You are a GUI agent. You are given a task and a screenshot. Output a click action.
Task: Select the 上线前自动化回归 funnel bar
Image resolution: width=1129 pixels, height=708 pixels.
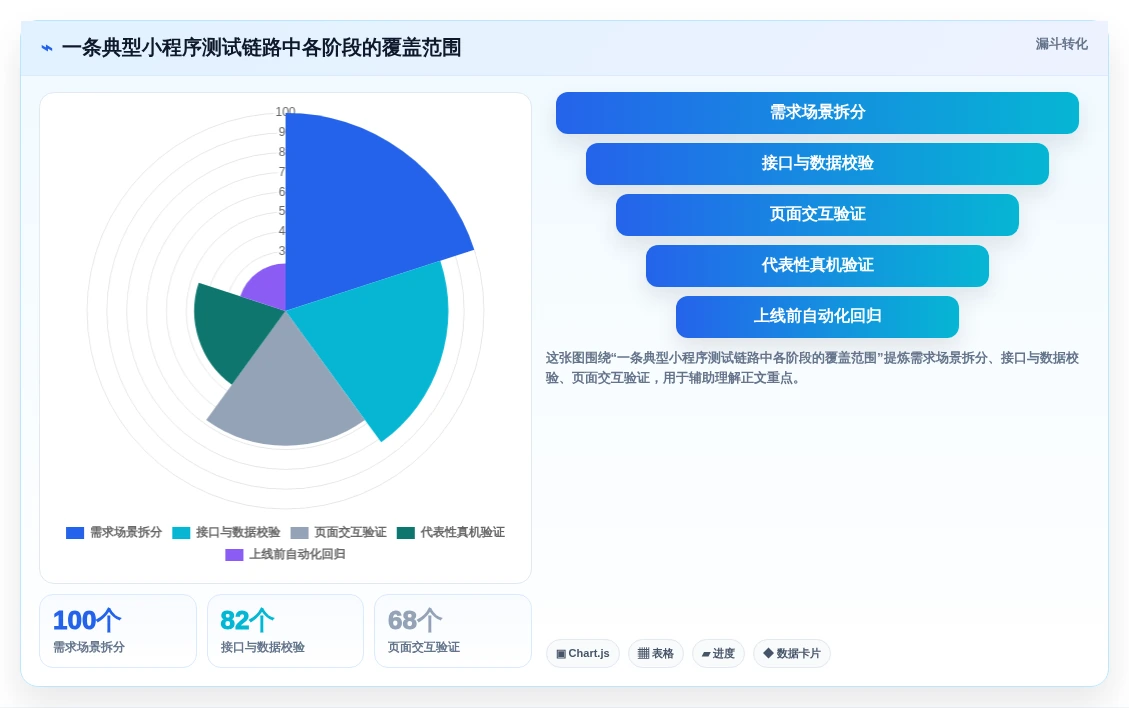[x=817, y=317]
